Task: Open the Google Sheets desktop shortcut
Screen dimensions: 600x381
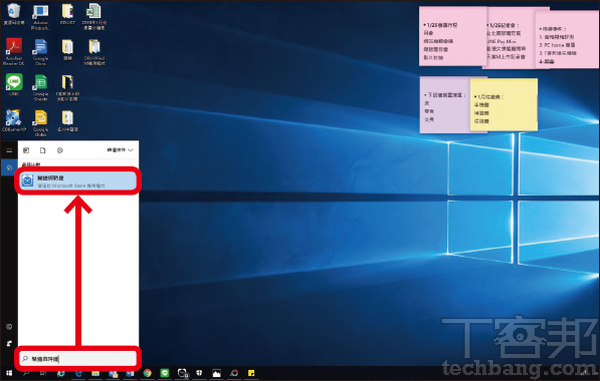Action: tap(40, 88)
